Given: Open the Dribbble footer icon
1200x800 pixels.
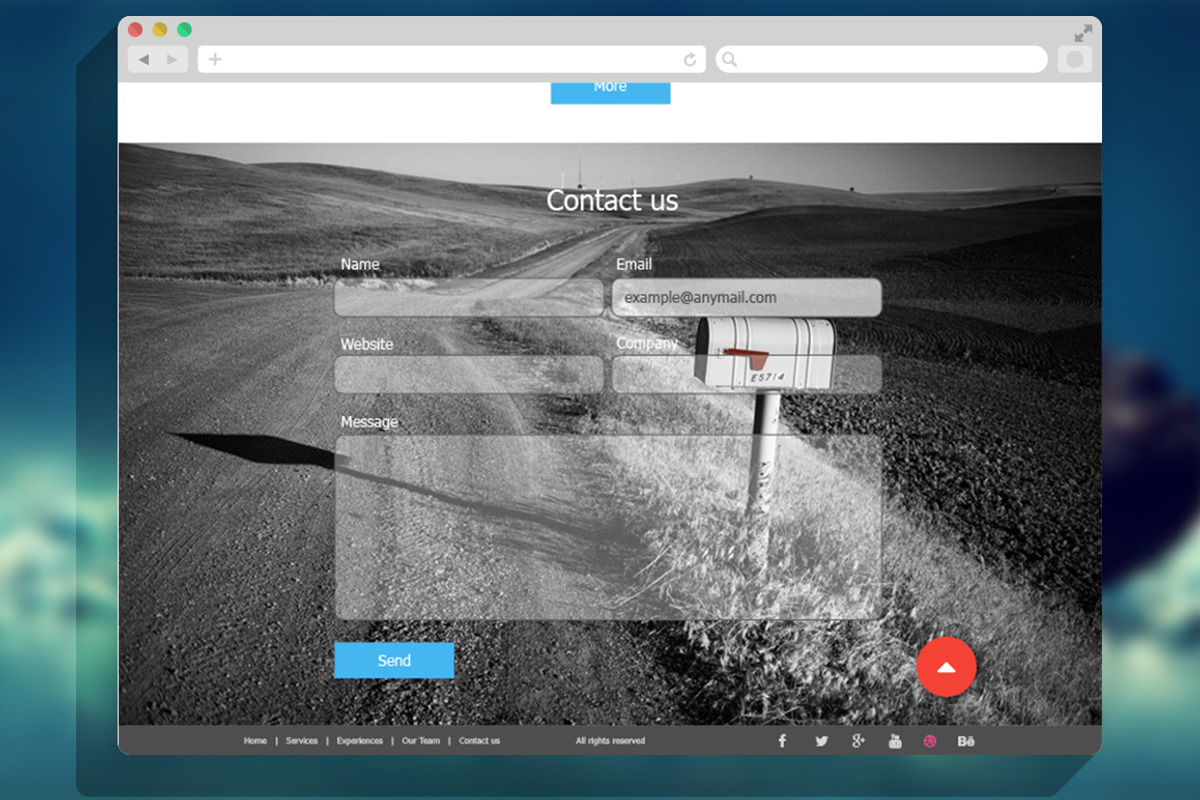Looking at the screenshot, I should click(x=930, y=741).
